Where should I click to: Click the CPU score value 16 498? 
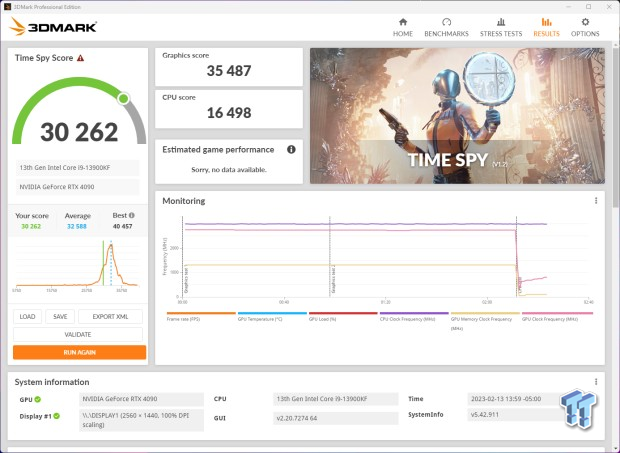[229, 113]
